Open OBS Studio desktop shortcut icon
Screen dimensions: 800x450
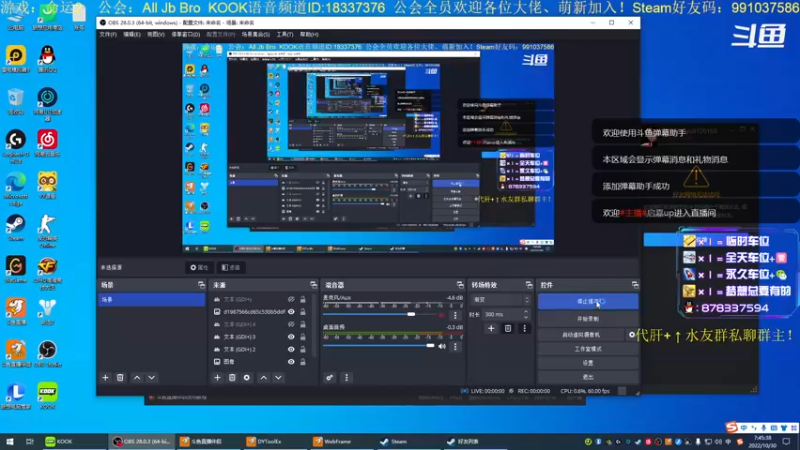coord(47,353)
